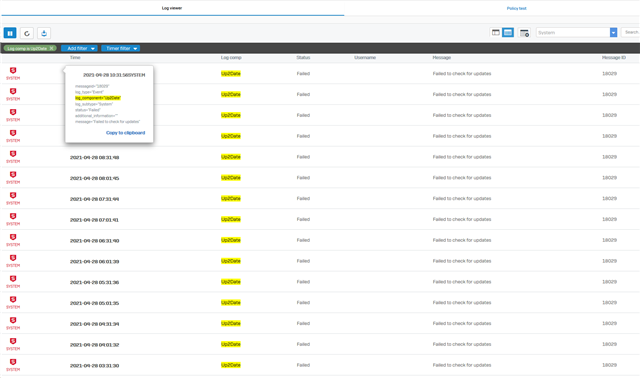This screenshot has height=378, width=640.
Task: Click the Username column header
Action: [365, 58]
